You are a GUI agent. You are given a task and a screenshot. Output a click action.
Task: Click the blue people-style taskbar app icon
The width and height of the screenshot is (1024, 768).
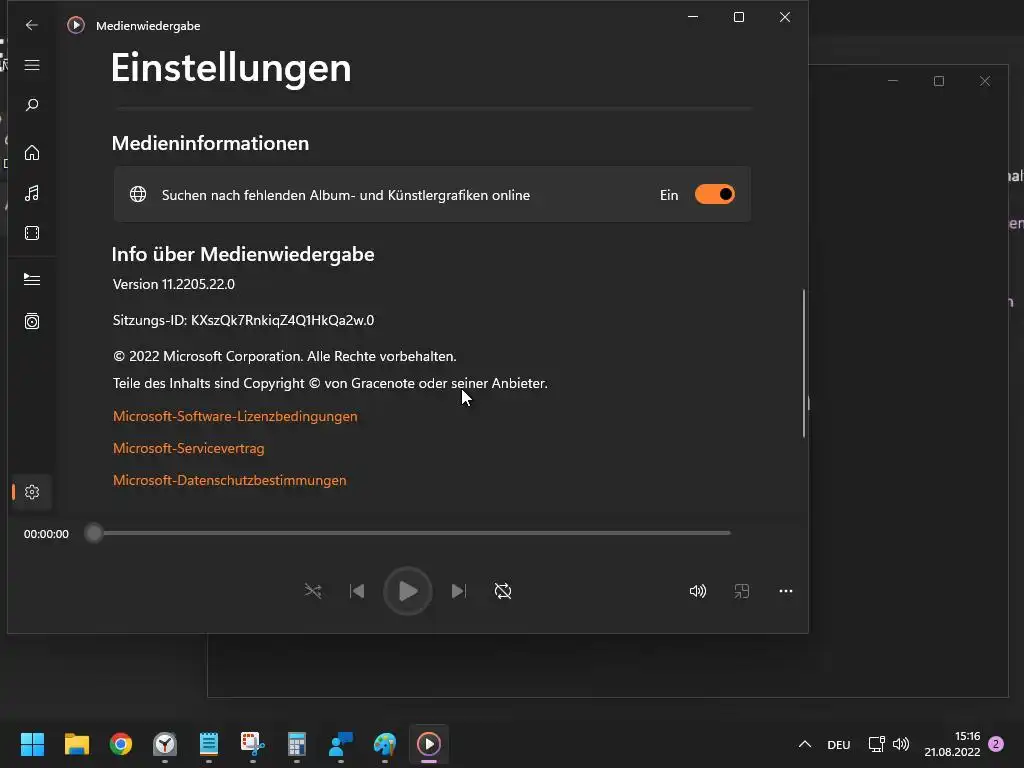pyautogui.click(x=341, y=744)
